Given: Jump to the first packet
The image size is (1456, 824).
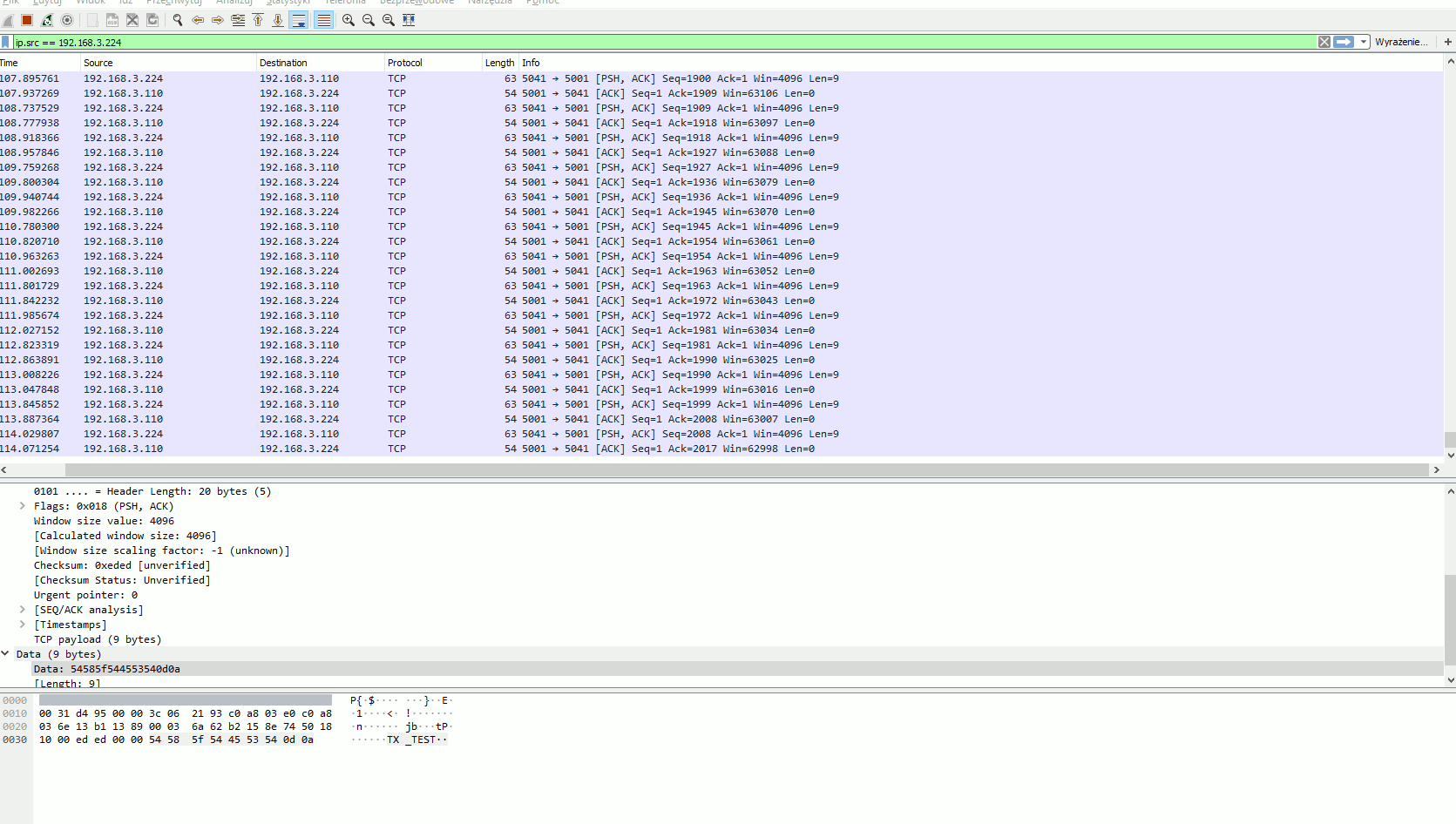Looking at the screenshot, I should tap(258, 20).
